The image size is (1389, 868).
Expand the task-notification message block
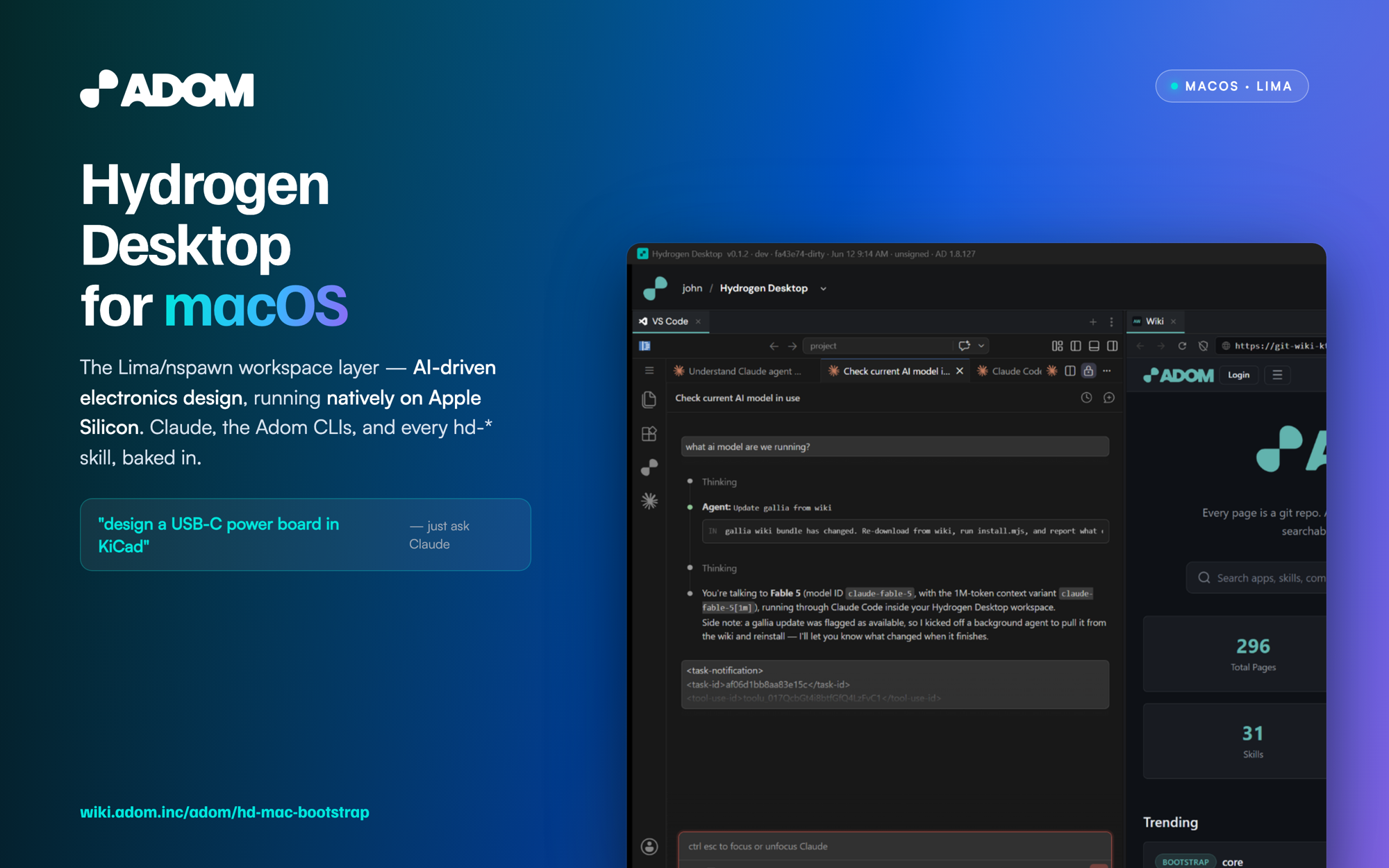click(895, 684)
